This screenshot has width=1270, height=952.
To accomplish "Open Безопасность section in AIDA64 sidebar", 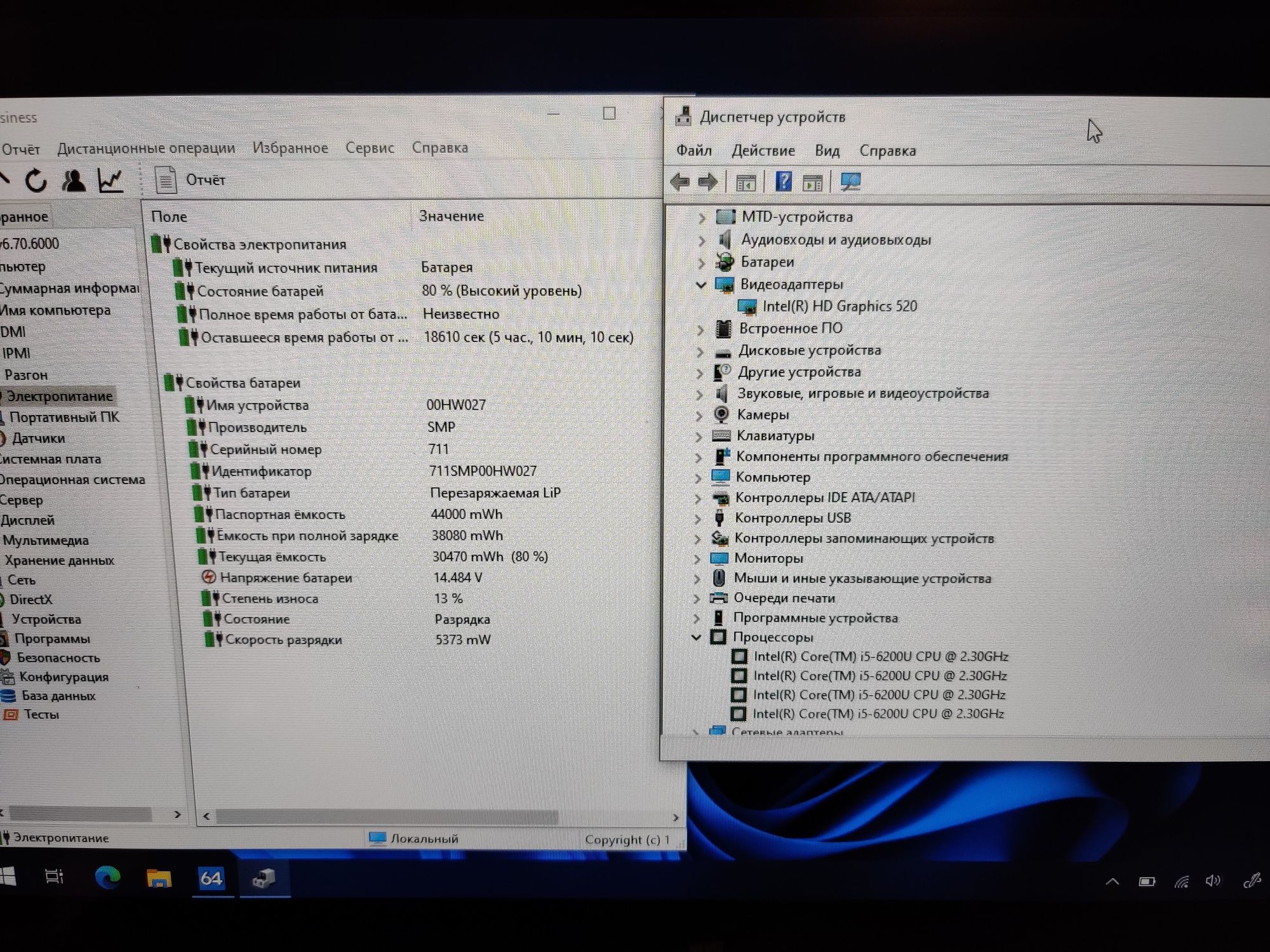I will pyautogui.click(x=58, y=658).
